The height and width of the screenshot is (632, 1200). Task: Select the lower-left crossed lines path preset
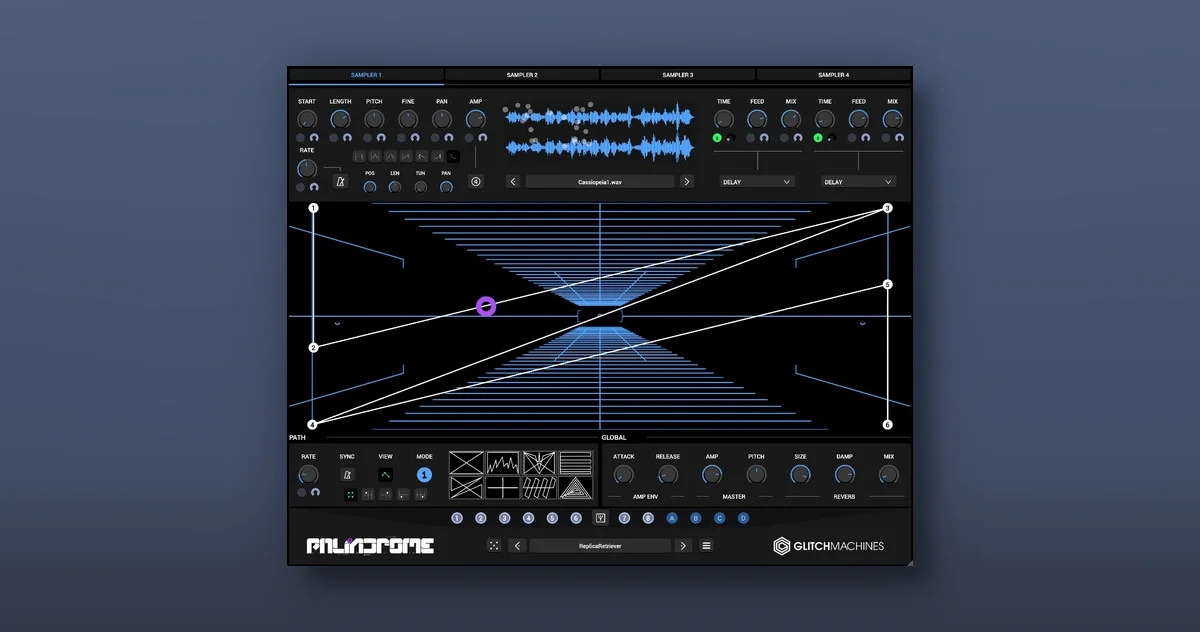(466, 488)
